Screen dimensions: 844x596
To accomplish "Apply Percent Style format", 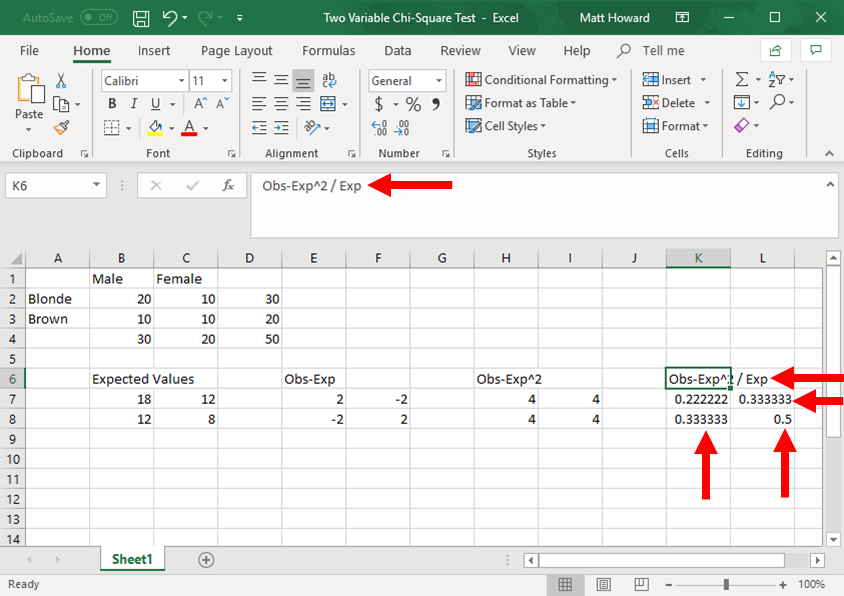I will [413, 104].
